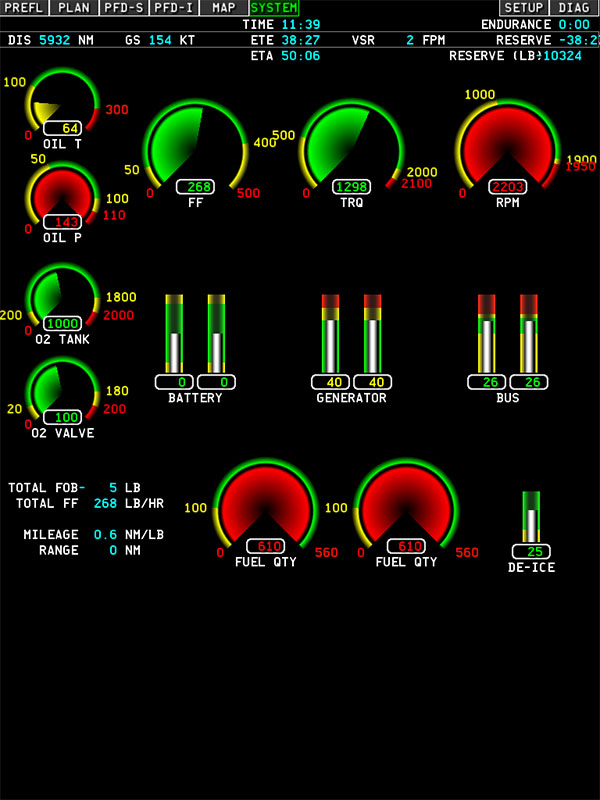This screenshot has height=800, width=600.
Task: Click the DIS 5932 NM value
Action: [x=55, y=40]
